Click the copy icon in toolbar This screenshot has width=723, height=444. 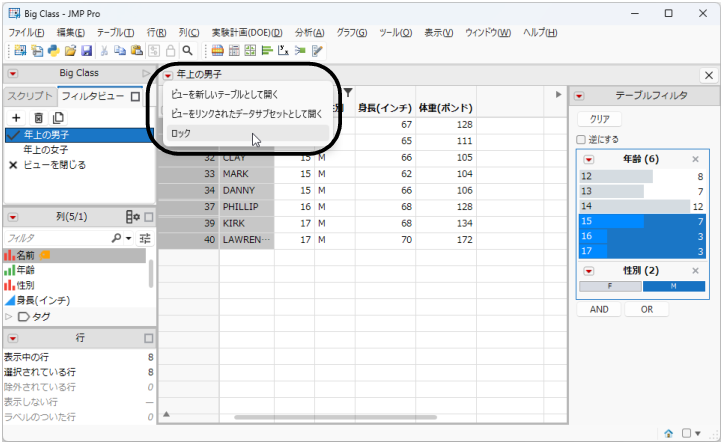[x=120, y=50]
